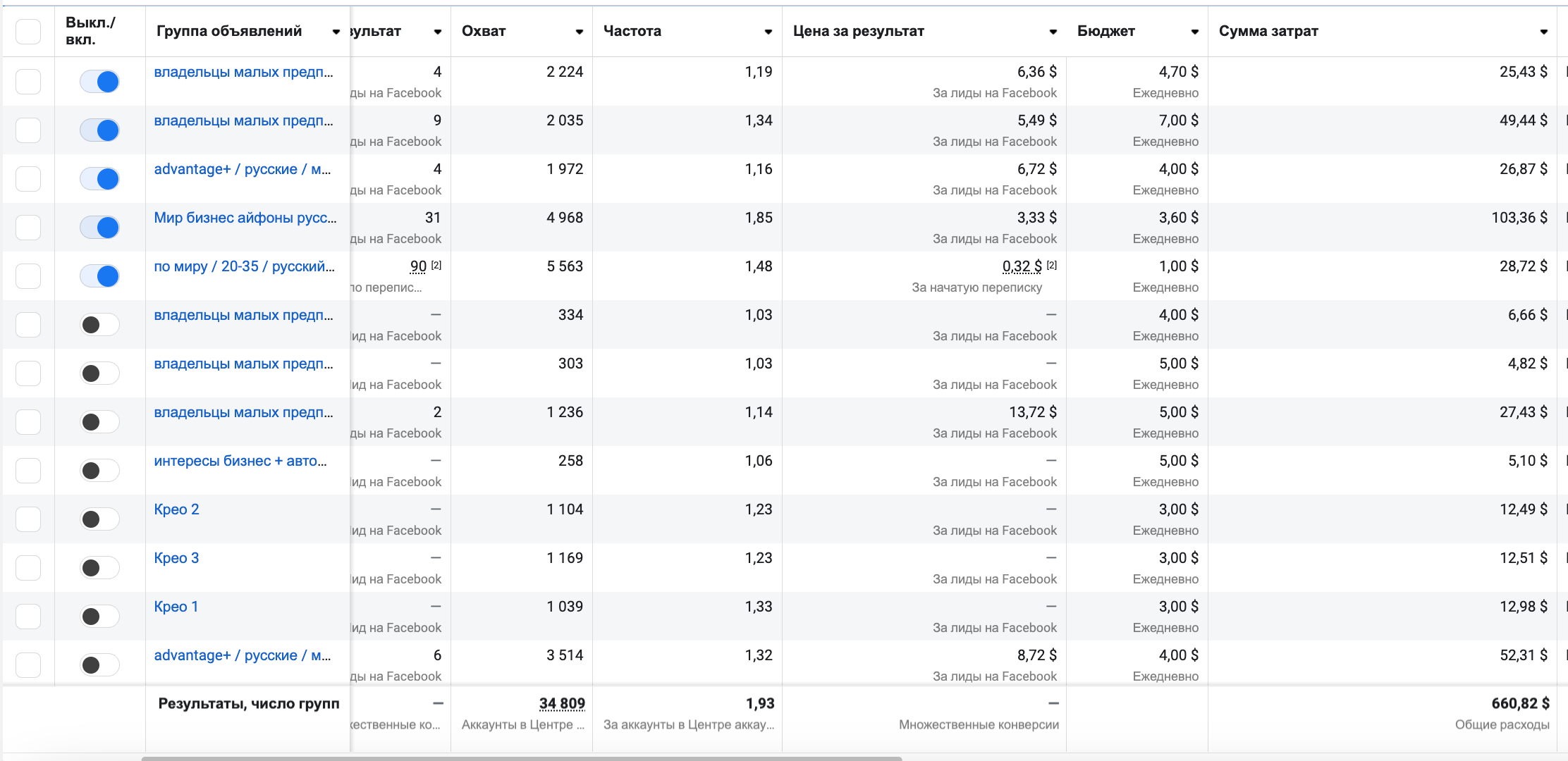Open the Бюджет column dropdown arrow
This screenshot has width=1568, height=761.
coord(1194,32)
